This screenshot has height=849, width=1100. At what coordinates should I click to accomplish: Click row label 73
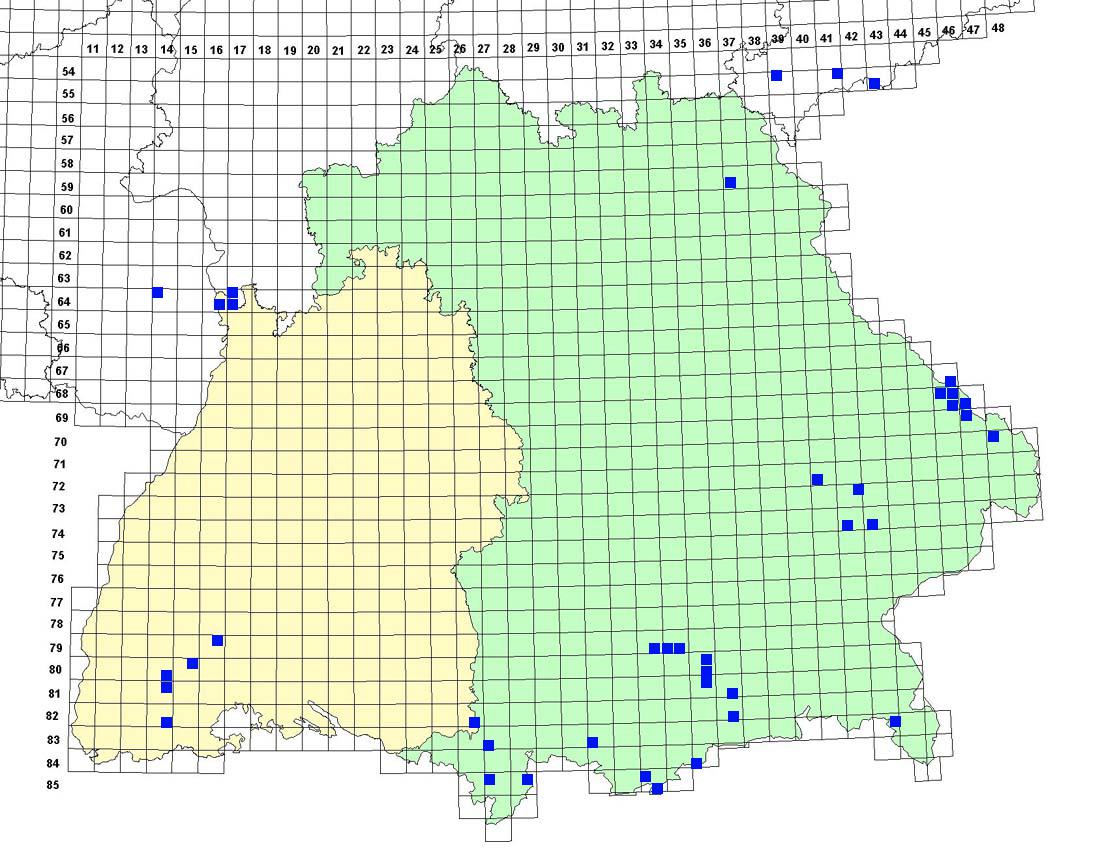click(x=58, y=509)
